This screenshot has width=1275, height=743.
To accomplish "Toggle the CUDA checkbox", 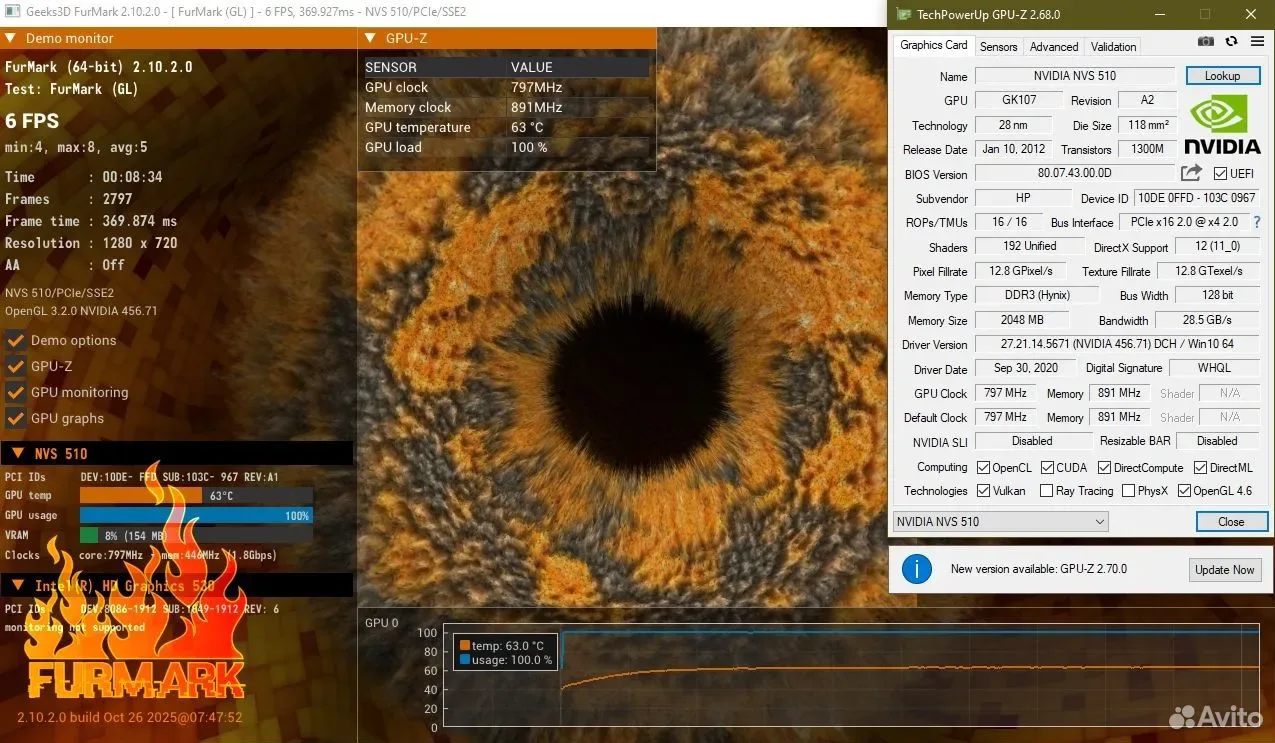I will coord(1048,468).
